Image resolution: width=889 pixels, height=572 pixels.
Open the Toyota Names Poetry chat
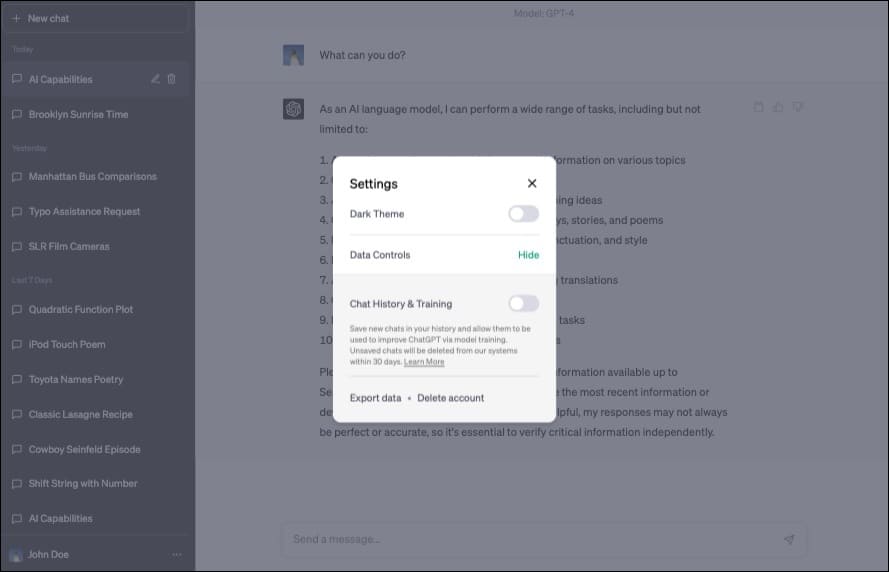[x=95, y=379]
